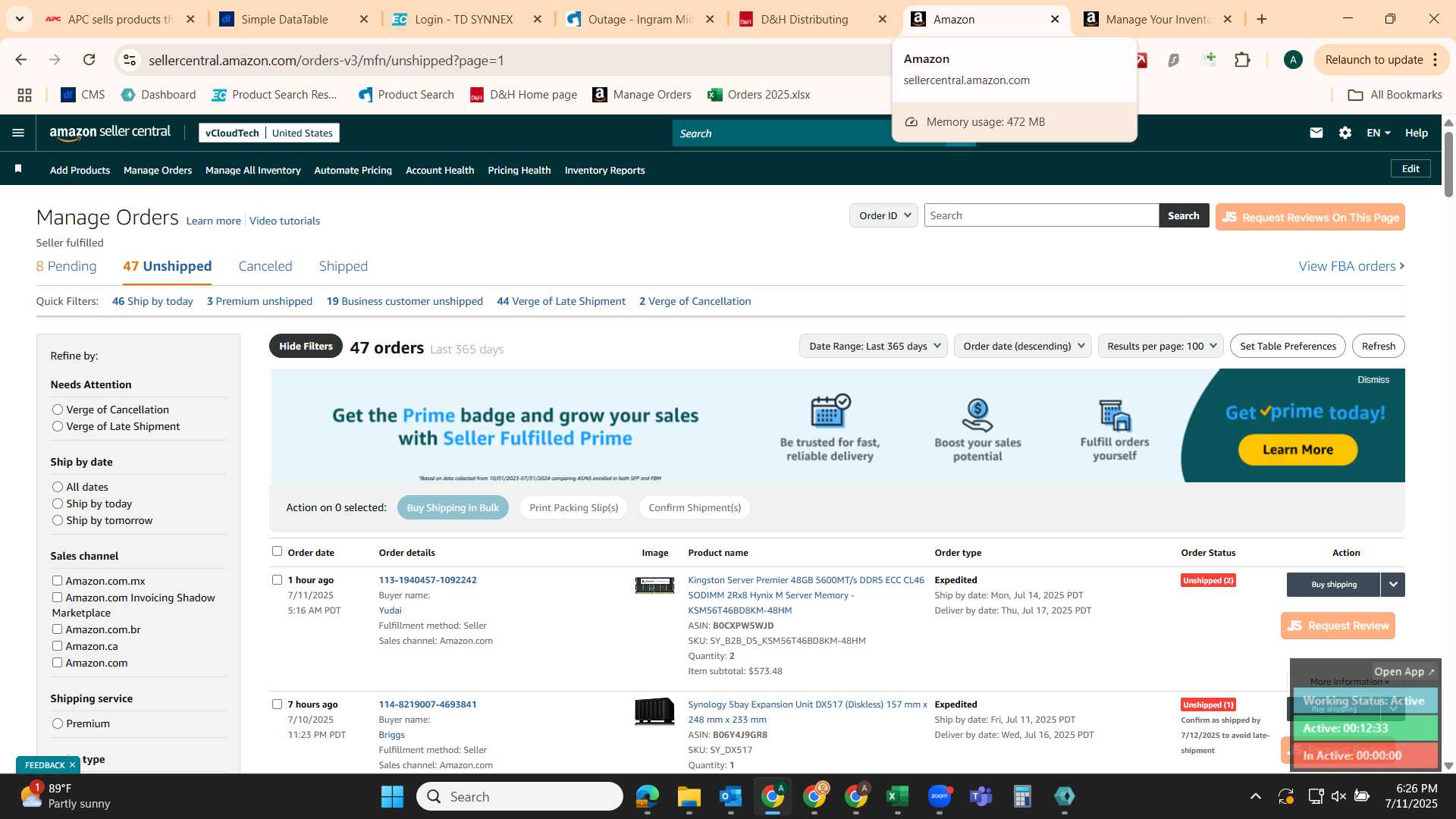Select order 113-1940457-1092242 checkbox
This screenshot has height=819, width=1456.
tap(277, 579)
